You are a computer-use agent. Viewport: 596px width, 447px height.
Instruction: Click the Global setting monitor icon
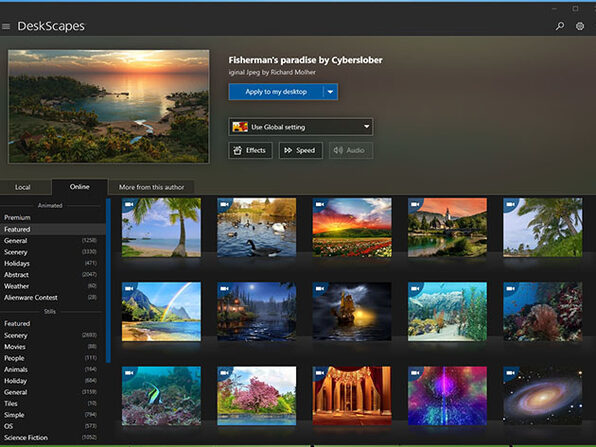(x=240, y=127)
